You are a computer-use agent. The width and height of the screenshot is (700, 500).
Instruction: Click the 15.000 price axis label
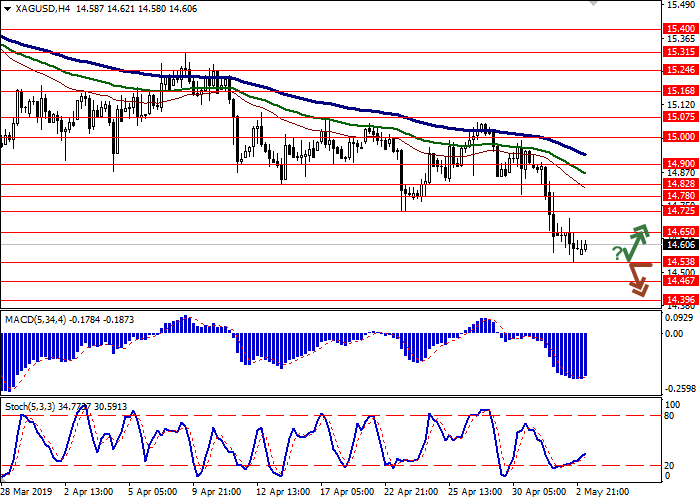(x=679, y=136)
